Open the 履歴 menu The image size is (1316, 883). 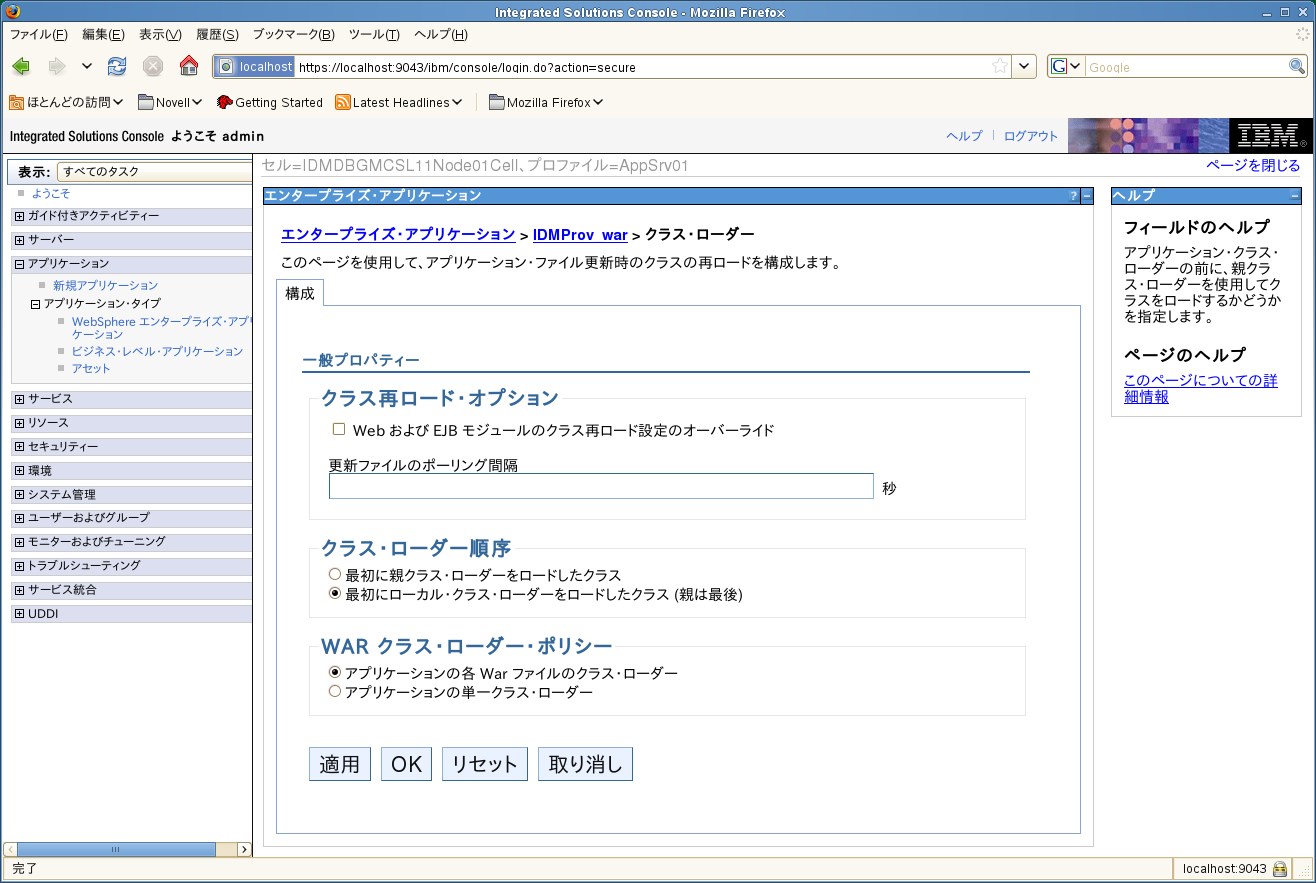tap(217, 34)
